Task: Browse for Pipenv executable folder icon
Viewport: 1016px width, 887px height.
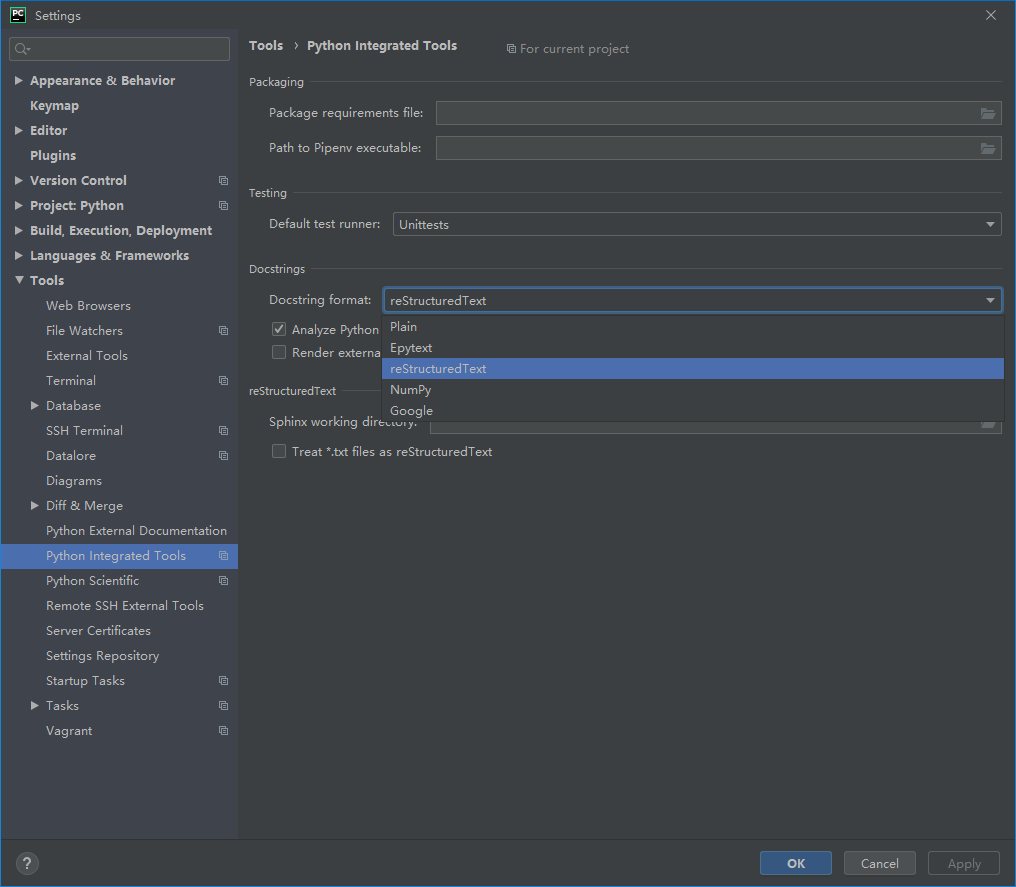Action: [x=987, y=148]
